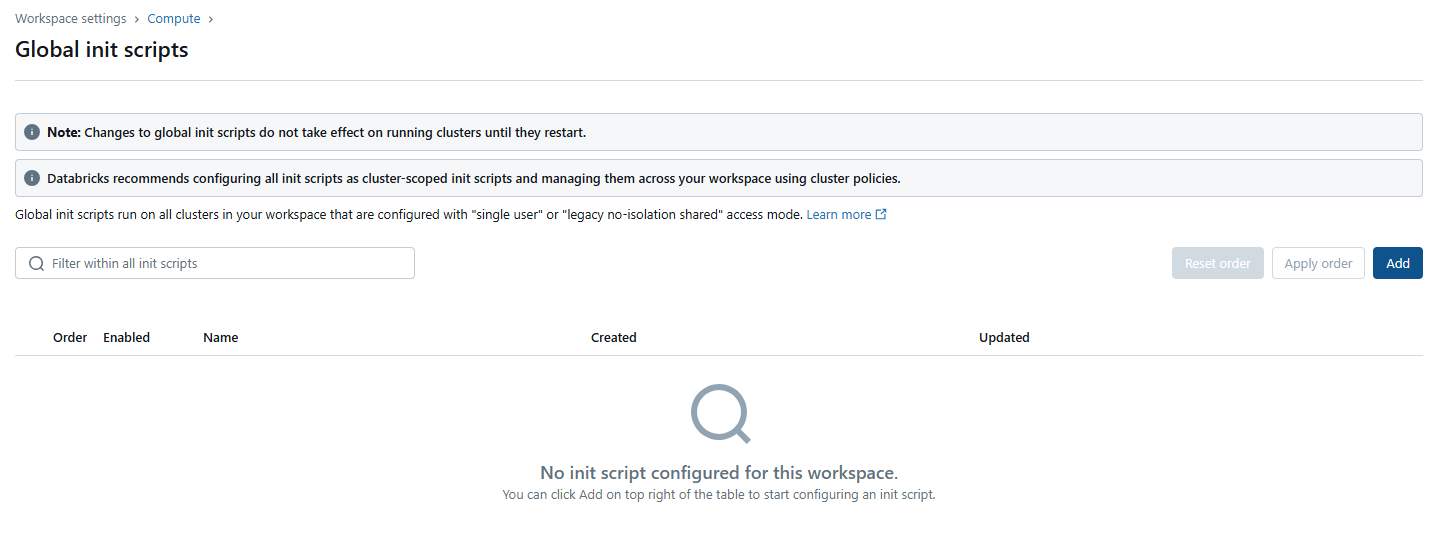Click the Updated column header
1436x534 pixels.
tap(1004, 337)
